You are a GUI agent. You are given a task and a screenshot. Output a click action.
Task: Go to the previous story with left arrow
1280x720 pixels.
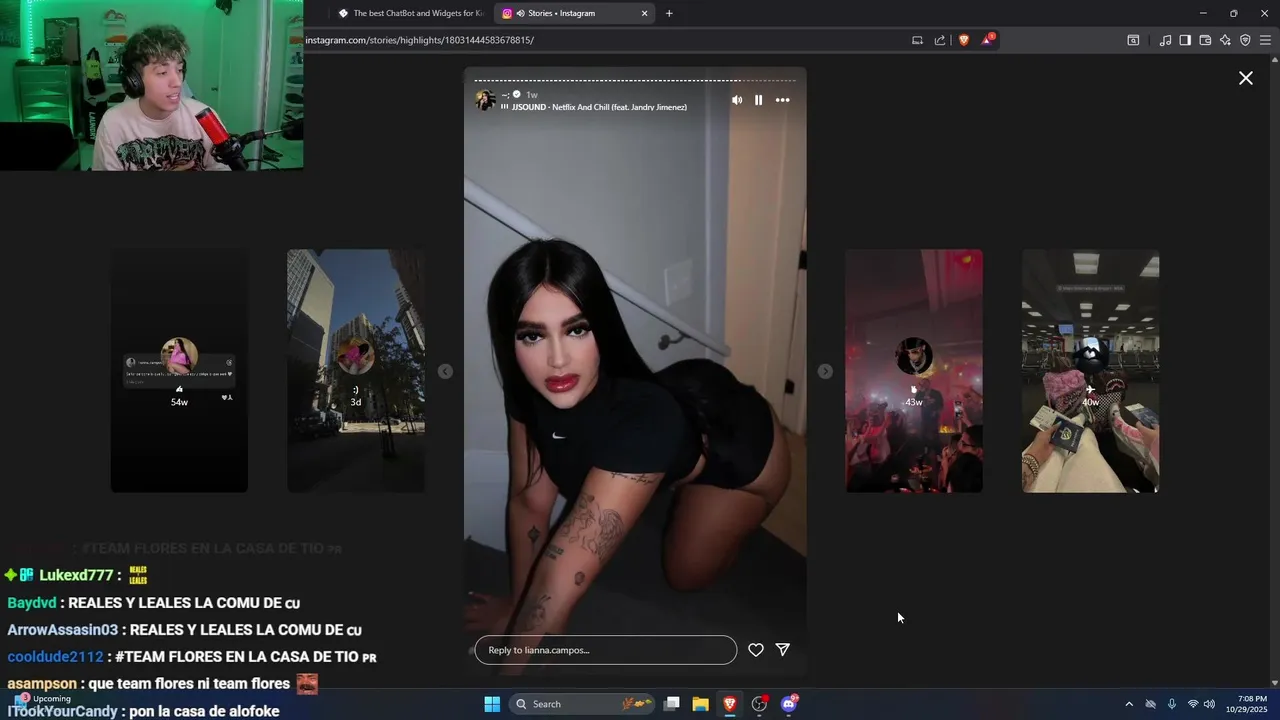click(x=445, y=371)
